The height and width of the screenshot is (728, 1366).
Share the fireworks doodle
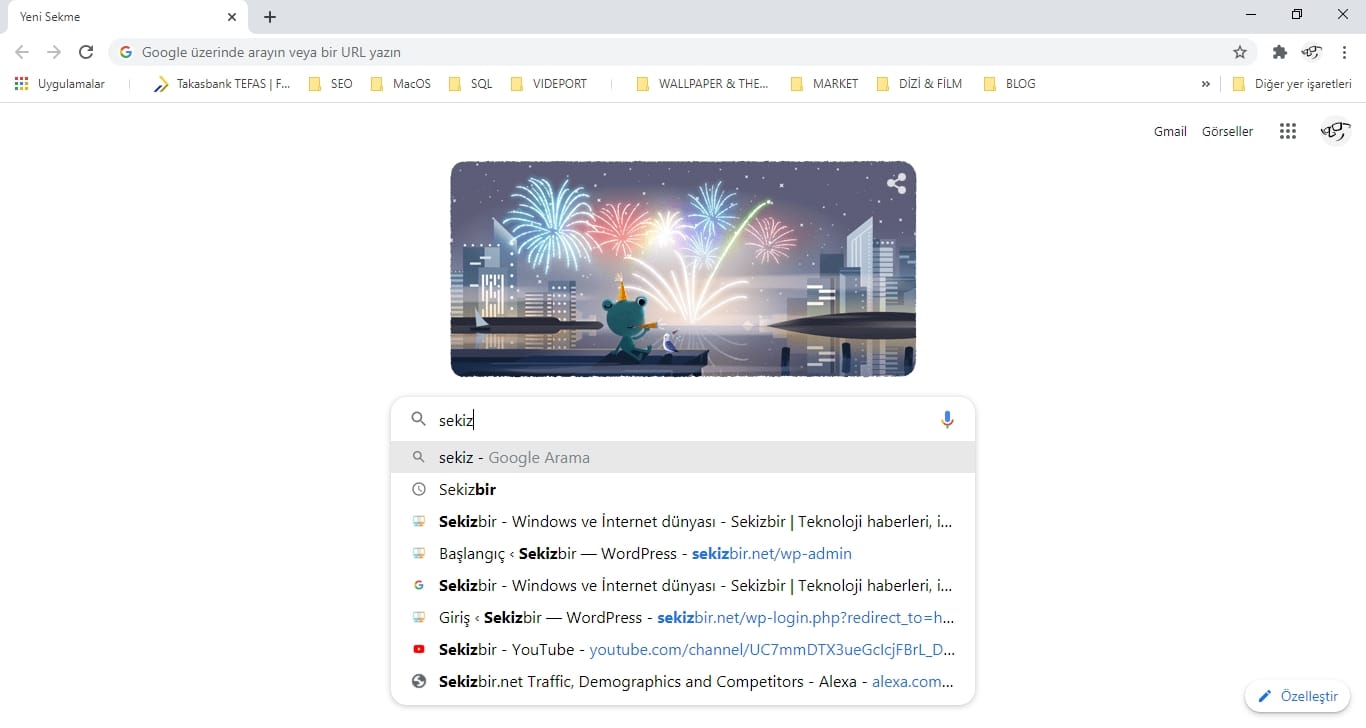tap(896, 183)
